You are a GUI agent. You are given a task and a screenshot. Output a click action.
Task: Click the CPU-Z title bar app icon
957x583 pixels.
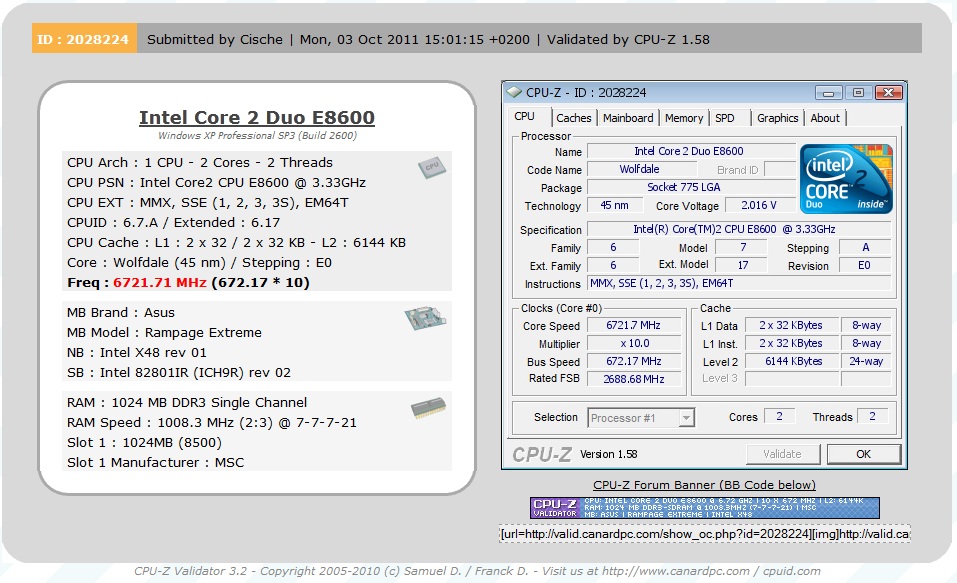coord(515,92)
